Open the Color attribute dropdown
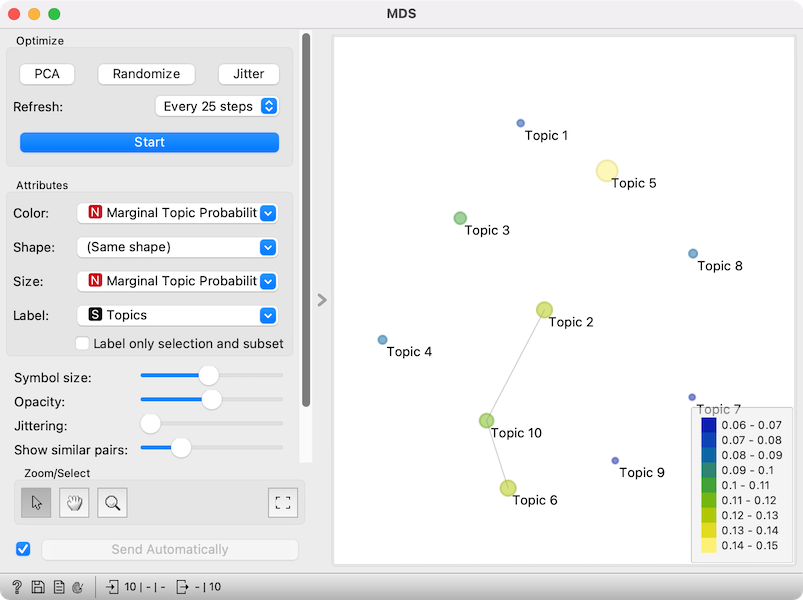 point(177,213)
